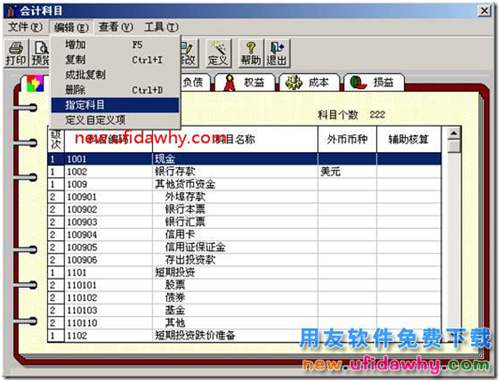
Task: Select row 100902 银行本票
Action: [x=245, y=210]
